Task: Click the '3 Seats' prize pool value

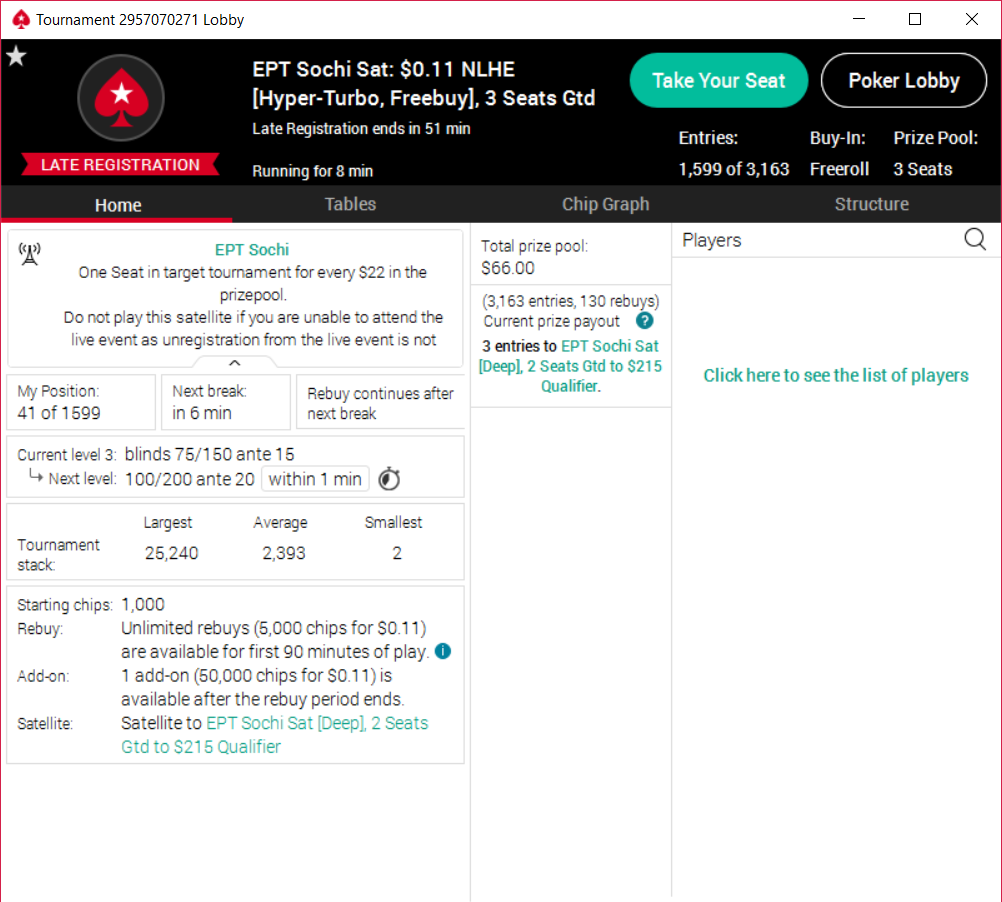Action: pyautogui.click(x=923, y=169)
